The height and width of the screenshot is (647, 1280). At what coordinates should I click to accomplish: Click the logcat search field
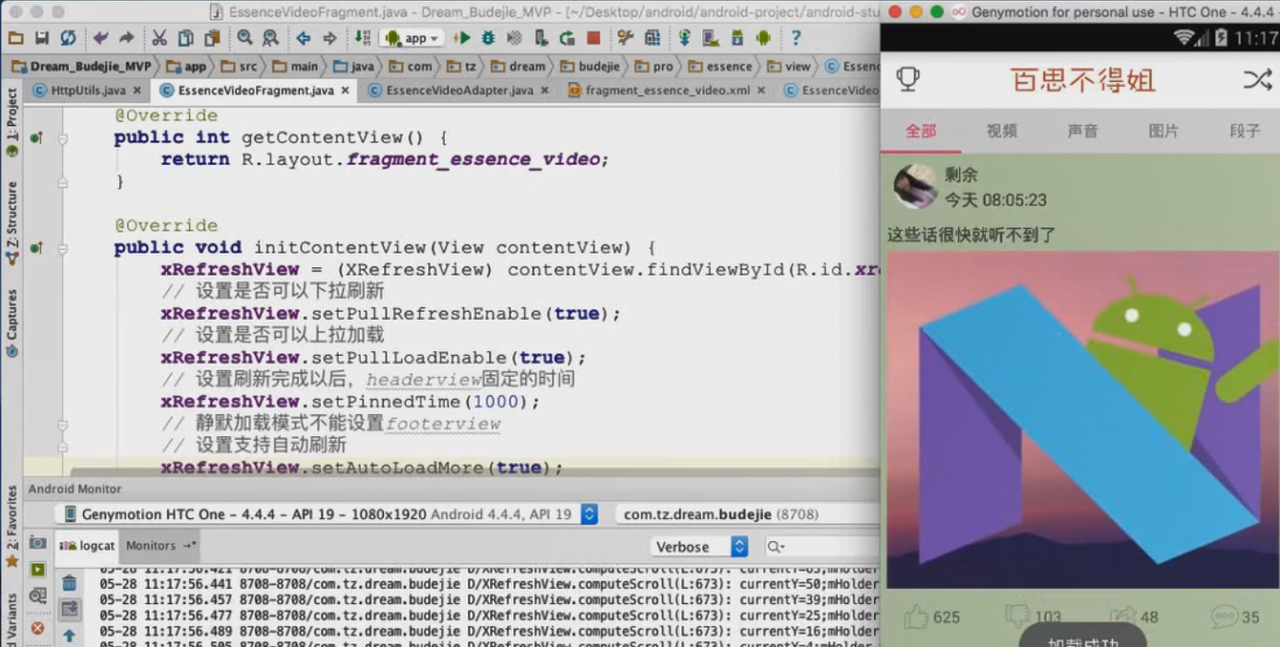point(820,546)
